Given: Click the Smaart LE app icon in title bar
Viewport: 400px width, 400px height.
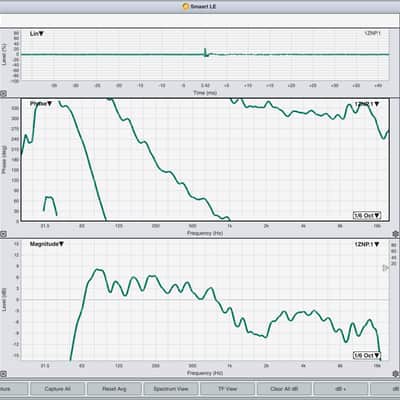Looking at the screenshot, I should pos(186,6).
